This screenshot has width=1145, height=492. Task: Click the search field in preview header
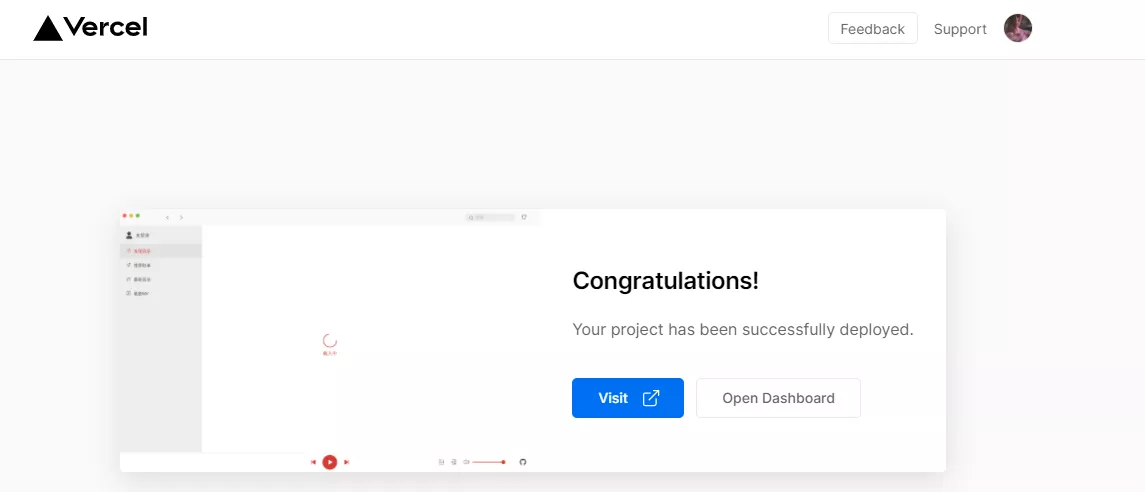[x=491, y=218]
